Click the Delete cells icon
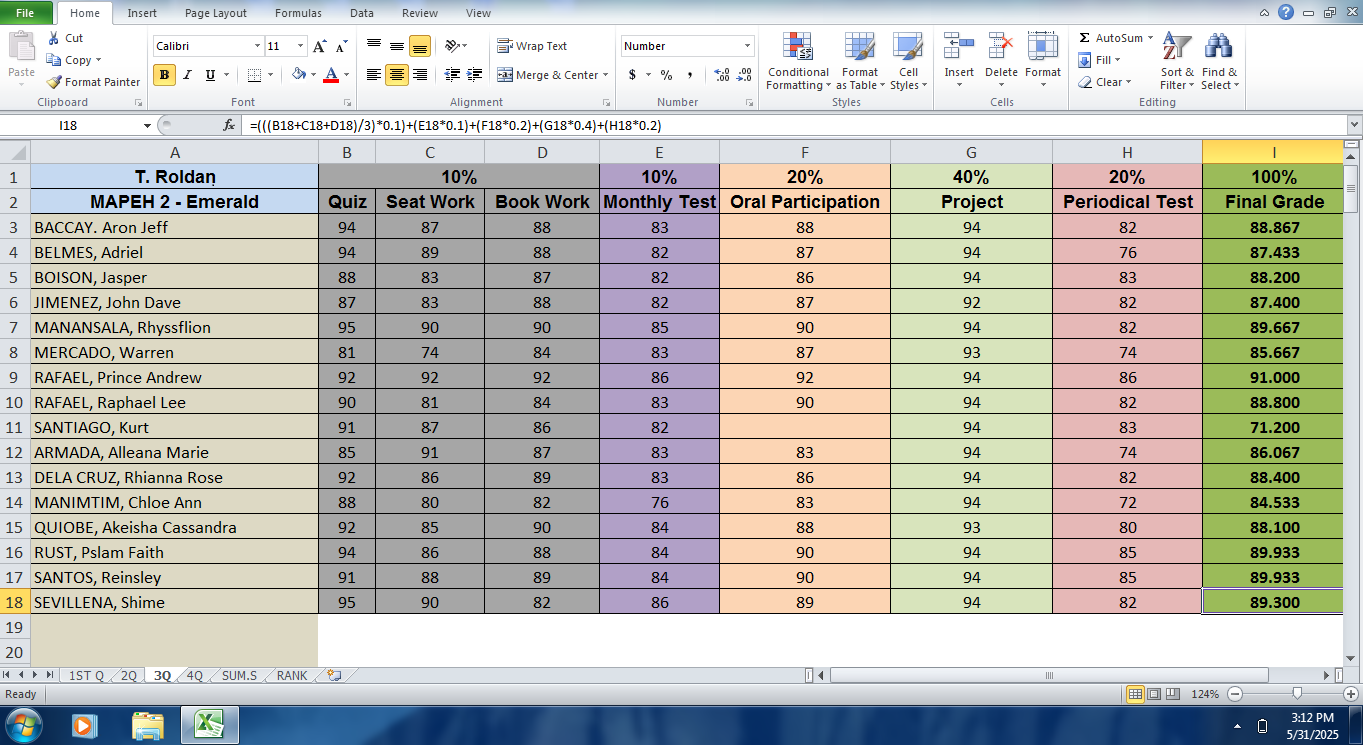This screenshot has height=745, width=1363. [1001, 47]
